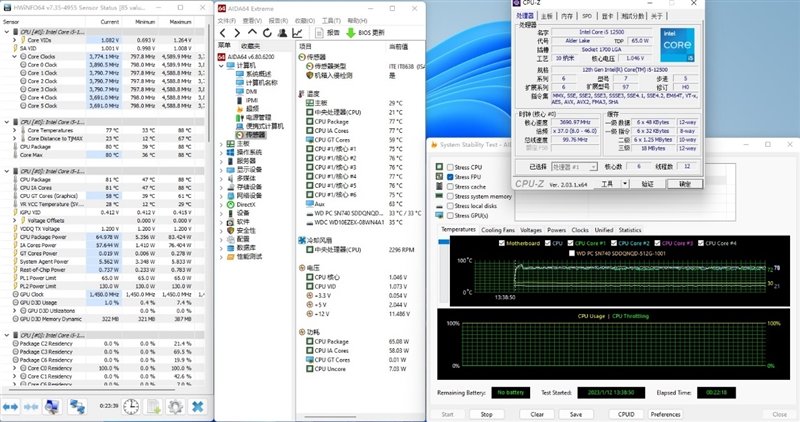Click HWiNFO save log document icon
This screenshot has height=422, width=800.
153,407
